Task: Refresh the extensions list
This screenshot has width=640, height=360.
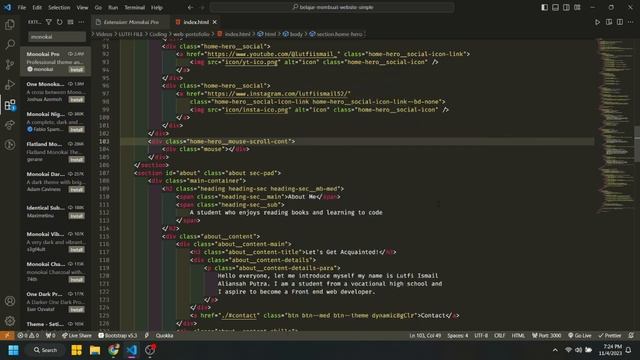Action: 60,22
